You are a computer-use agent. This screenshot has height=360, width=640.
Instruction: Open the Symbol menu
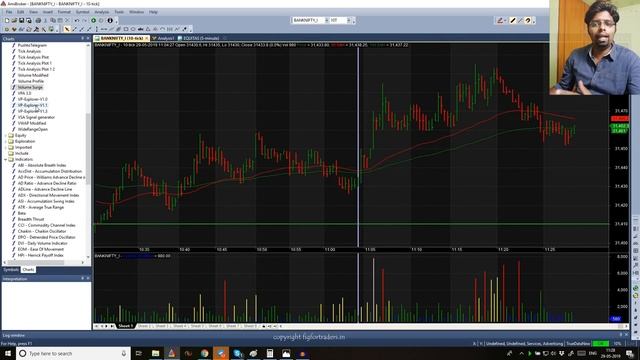tap(82, 12)
